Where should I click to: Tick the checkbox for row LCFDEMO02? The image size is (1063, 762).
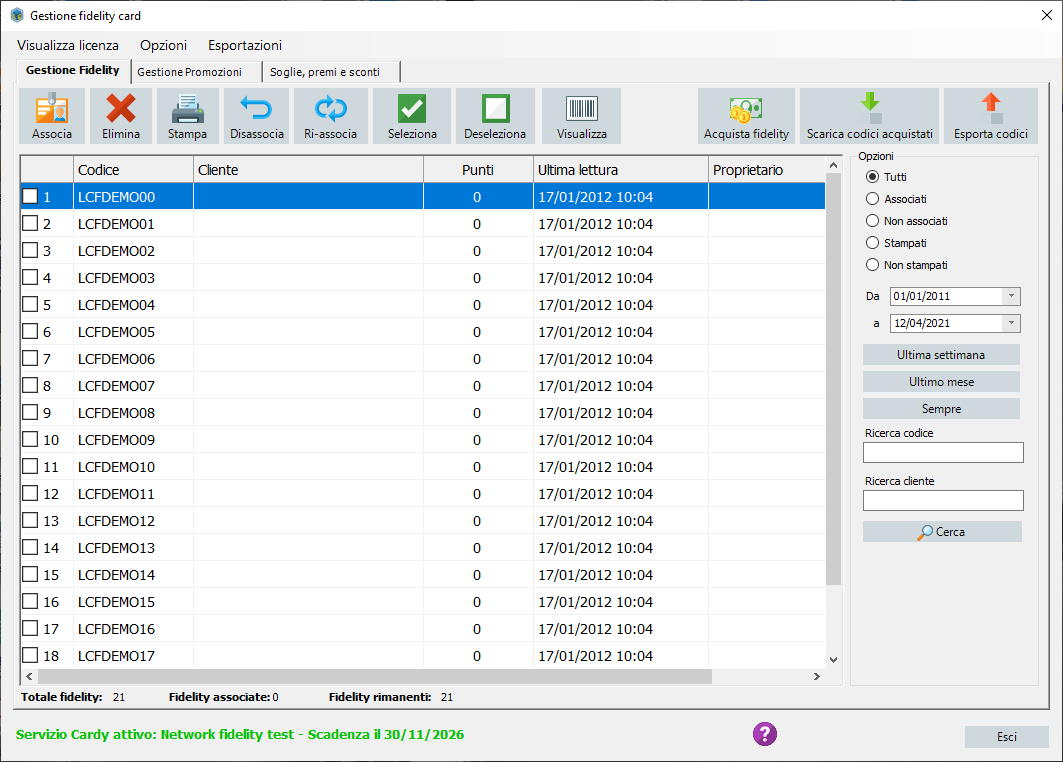coord(30,250)
